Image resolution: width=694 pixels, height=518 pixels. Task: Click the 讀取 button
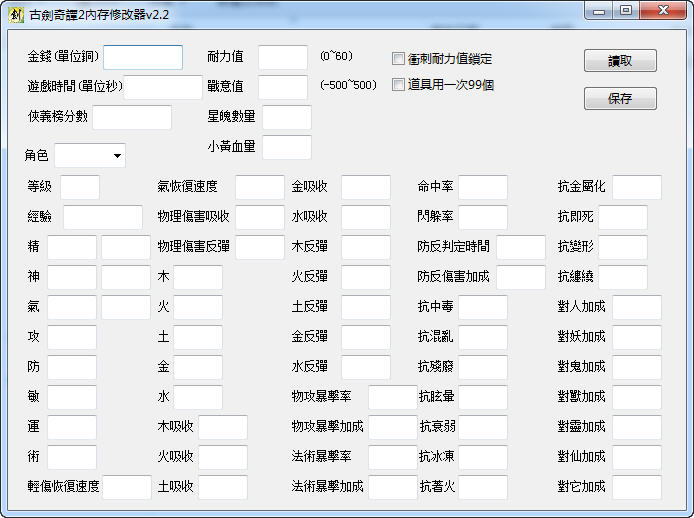tap(620, 60)
